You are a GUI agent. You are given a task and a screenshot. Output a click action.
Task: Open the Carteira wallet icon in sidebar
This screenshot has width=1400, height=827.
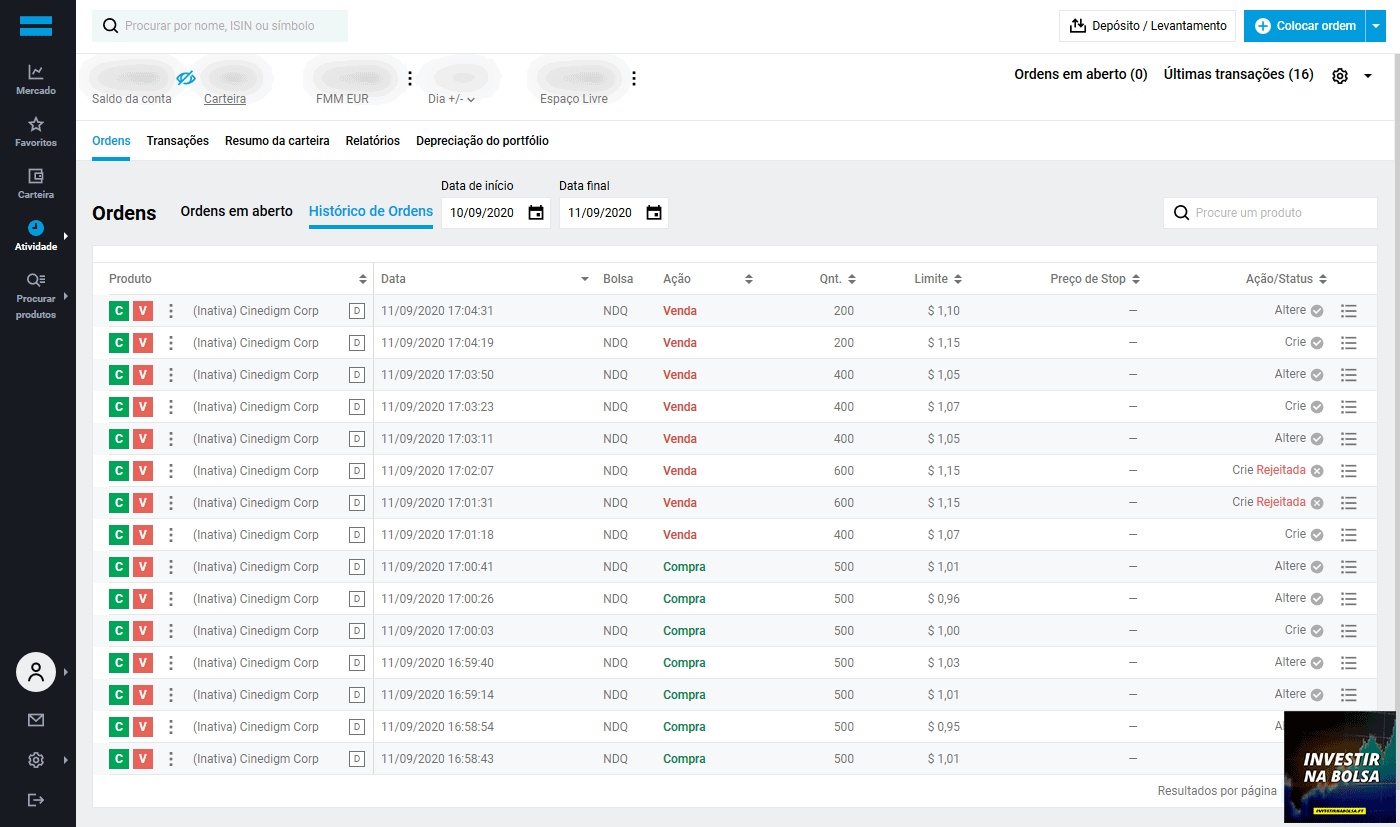point(36,183)
